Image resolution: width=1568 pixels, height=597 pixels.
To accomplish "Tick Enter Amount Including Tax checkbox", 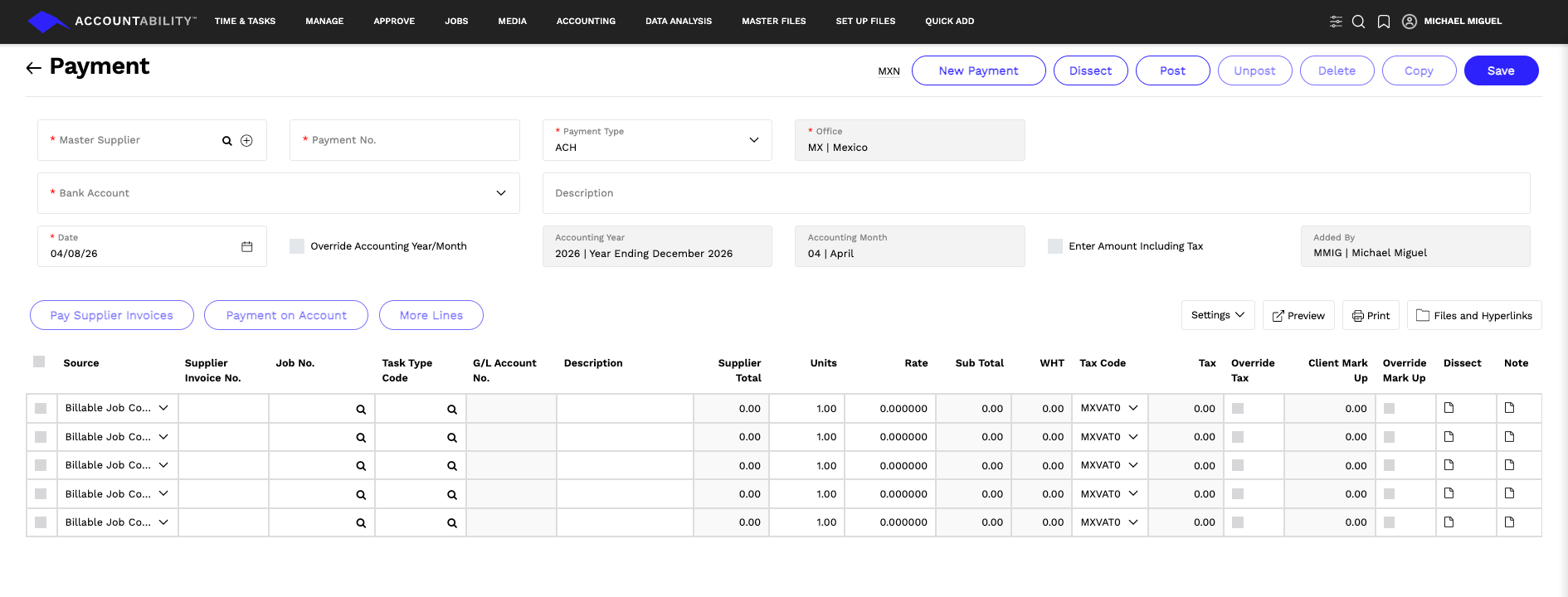I will tap(1055, 246).
